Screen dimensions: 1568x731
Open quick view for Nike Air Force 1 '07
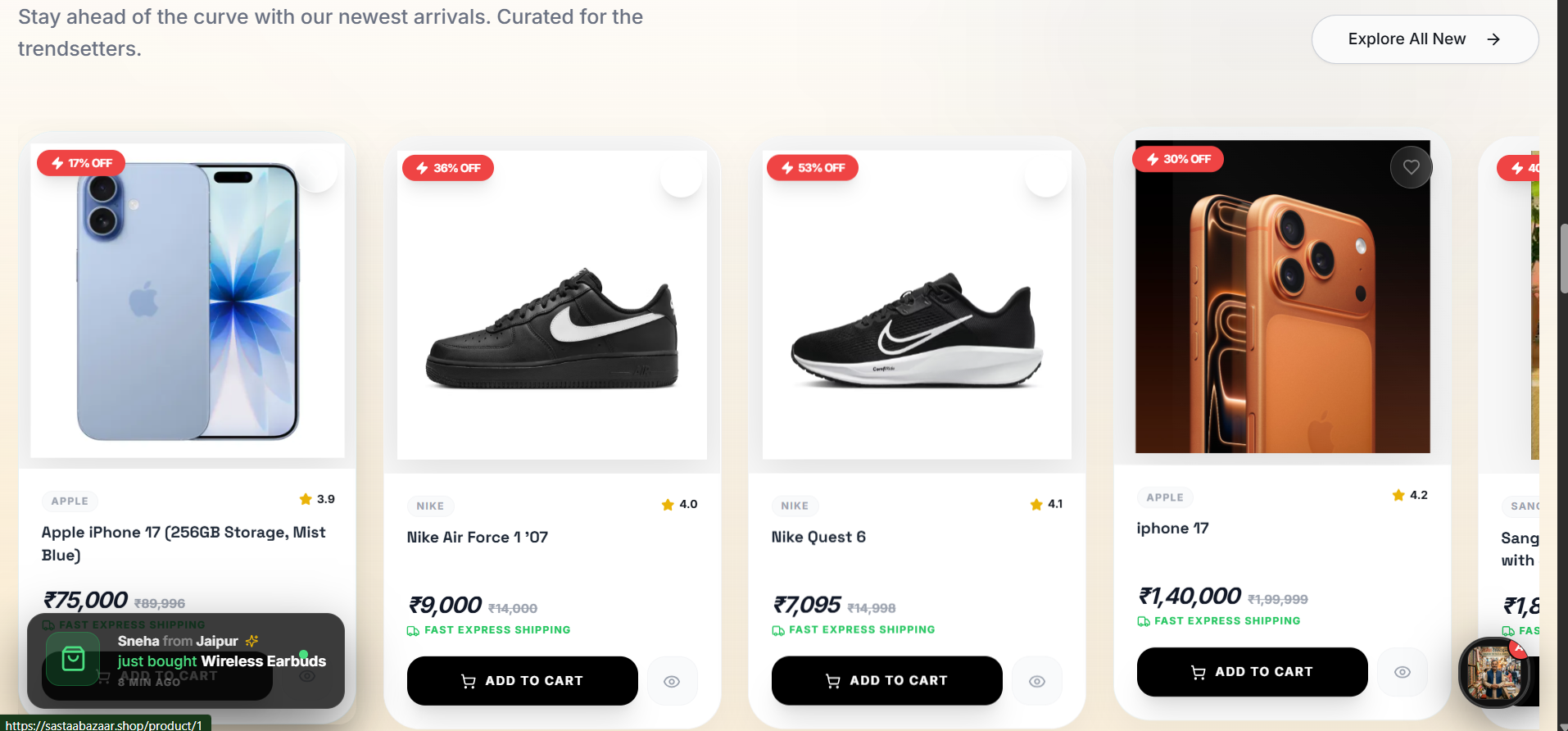pyautogui.click(x=672, y=681)
